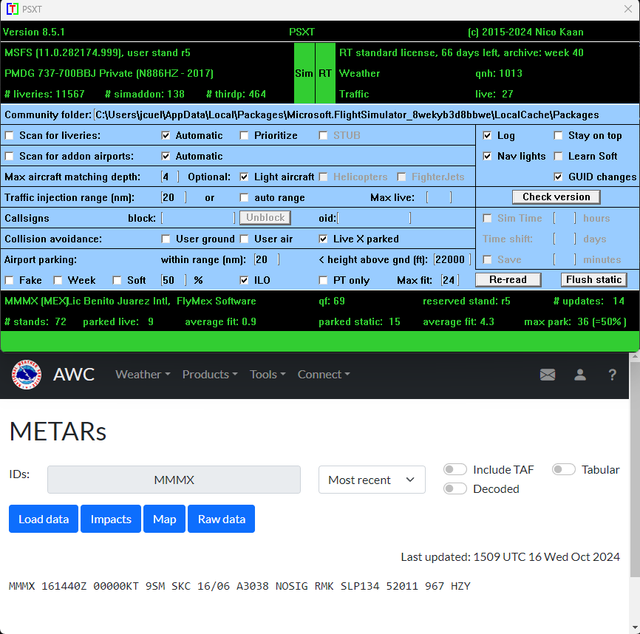Screen dimensions: 640x634
Task: Click the 'reserved stand: r5' status text
Action: pyautogui.click(x=466, y=301)
